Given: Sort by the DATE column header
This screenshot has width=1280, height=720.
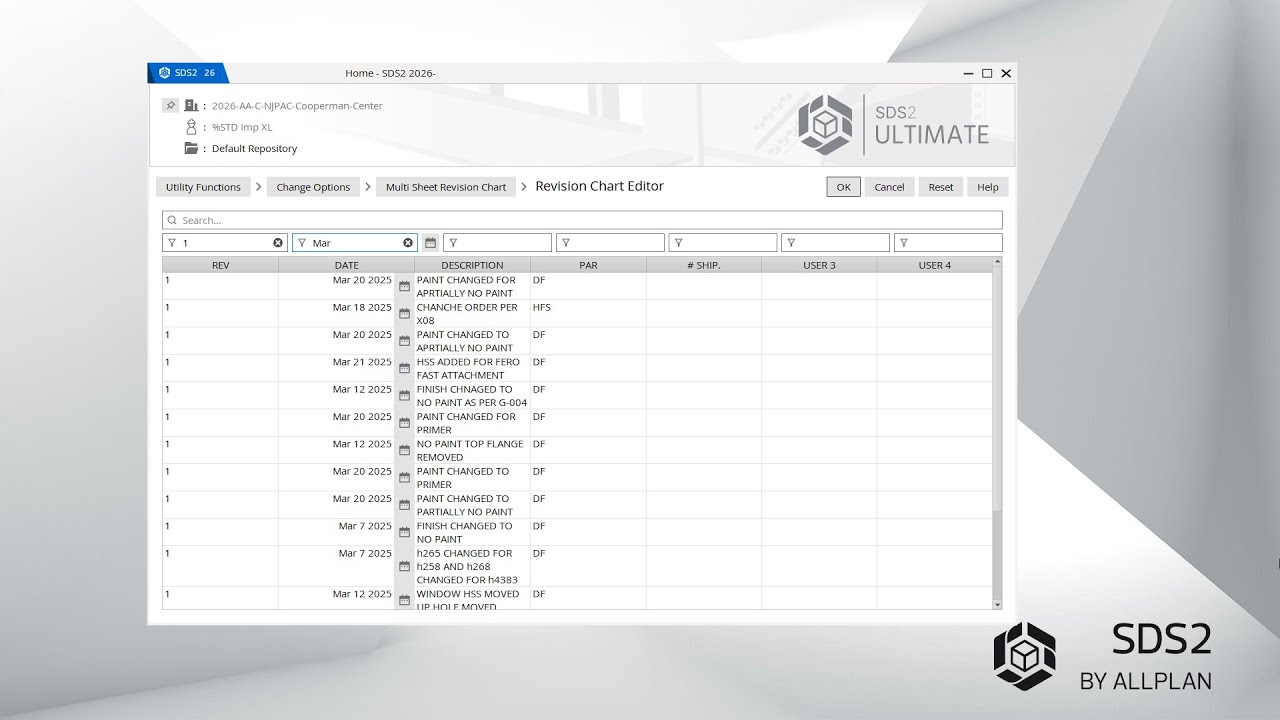Looking at the screenshot, I should point(346,265).
